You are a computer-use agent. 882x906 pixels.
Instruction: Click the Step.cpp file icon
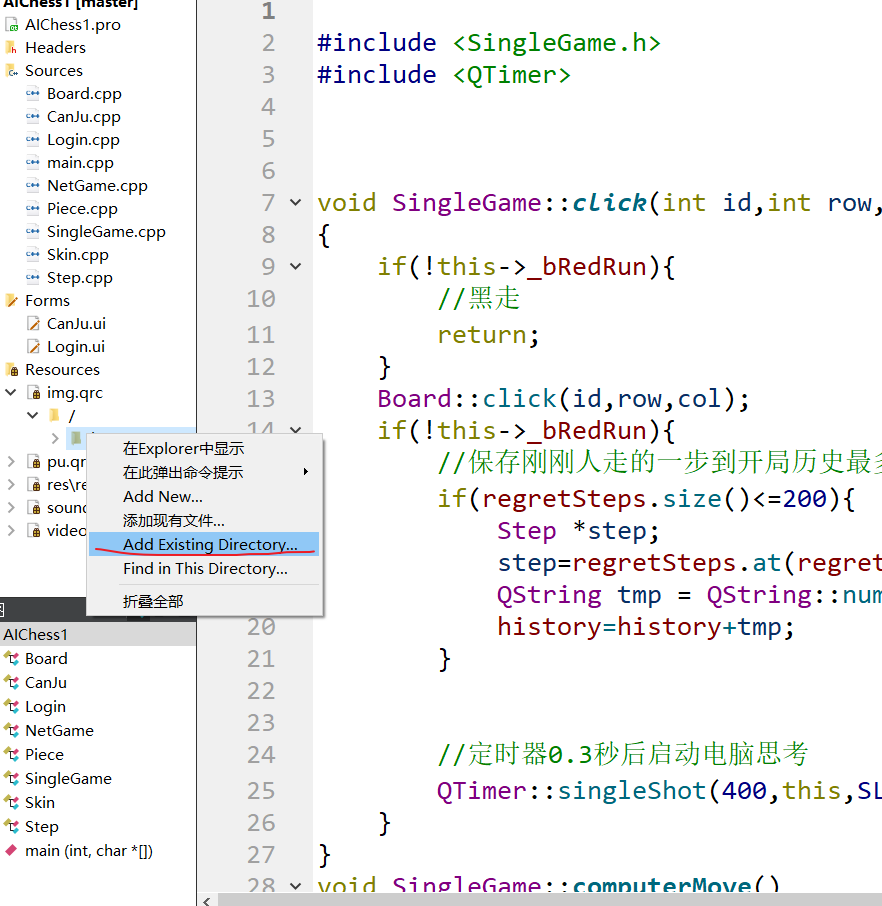[33, 278]
